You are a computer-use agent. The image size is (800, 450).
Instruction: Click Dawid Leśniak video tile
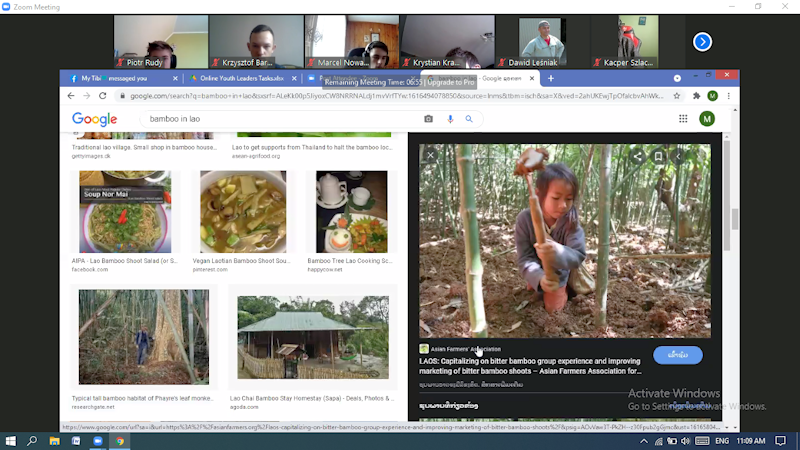pyautogui.click(x=542, y=42)
